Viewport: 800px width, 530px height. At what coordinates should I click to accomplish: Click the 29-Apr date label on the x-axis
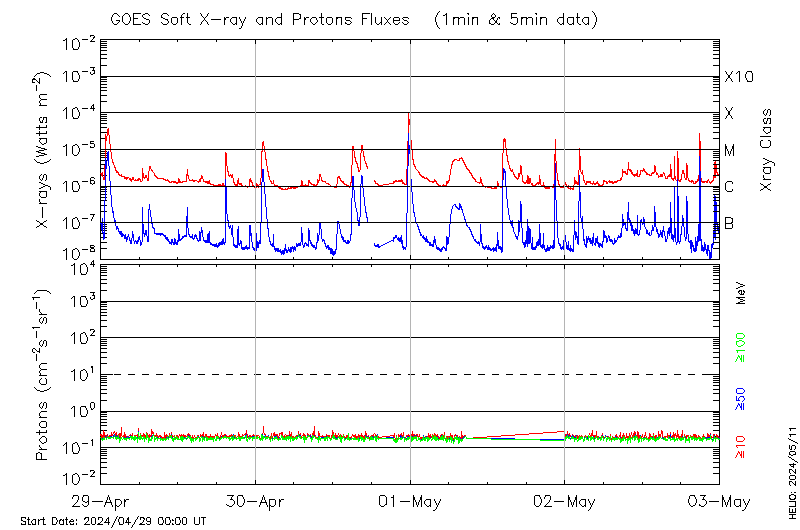[101, 502]
